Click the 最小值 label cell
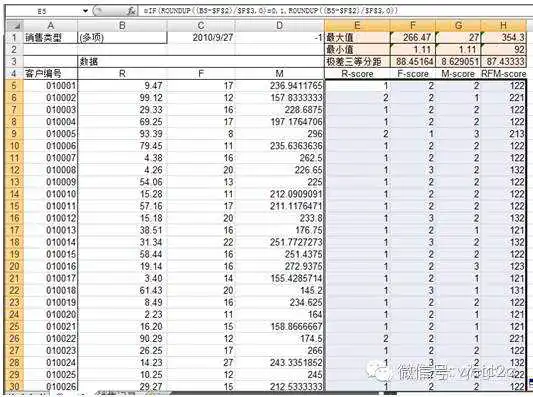The image size is (533, 397). [x=357, y=50]
